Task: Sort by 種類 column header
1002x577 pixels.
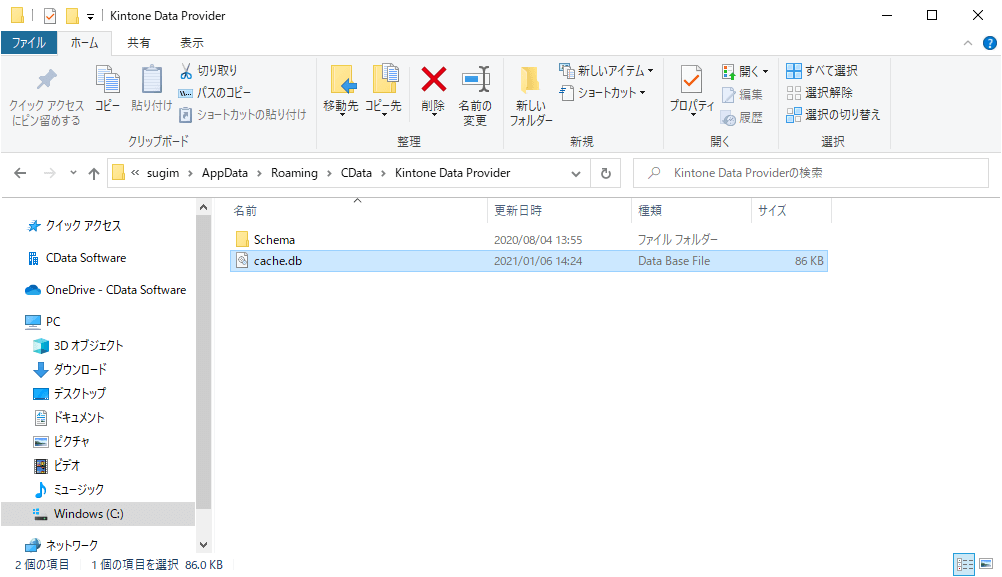Action: click(691, 210)
